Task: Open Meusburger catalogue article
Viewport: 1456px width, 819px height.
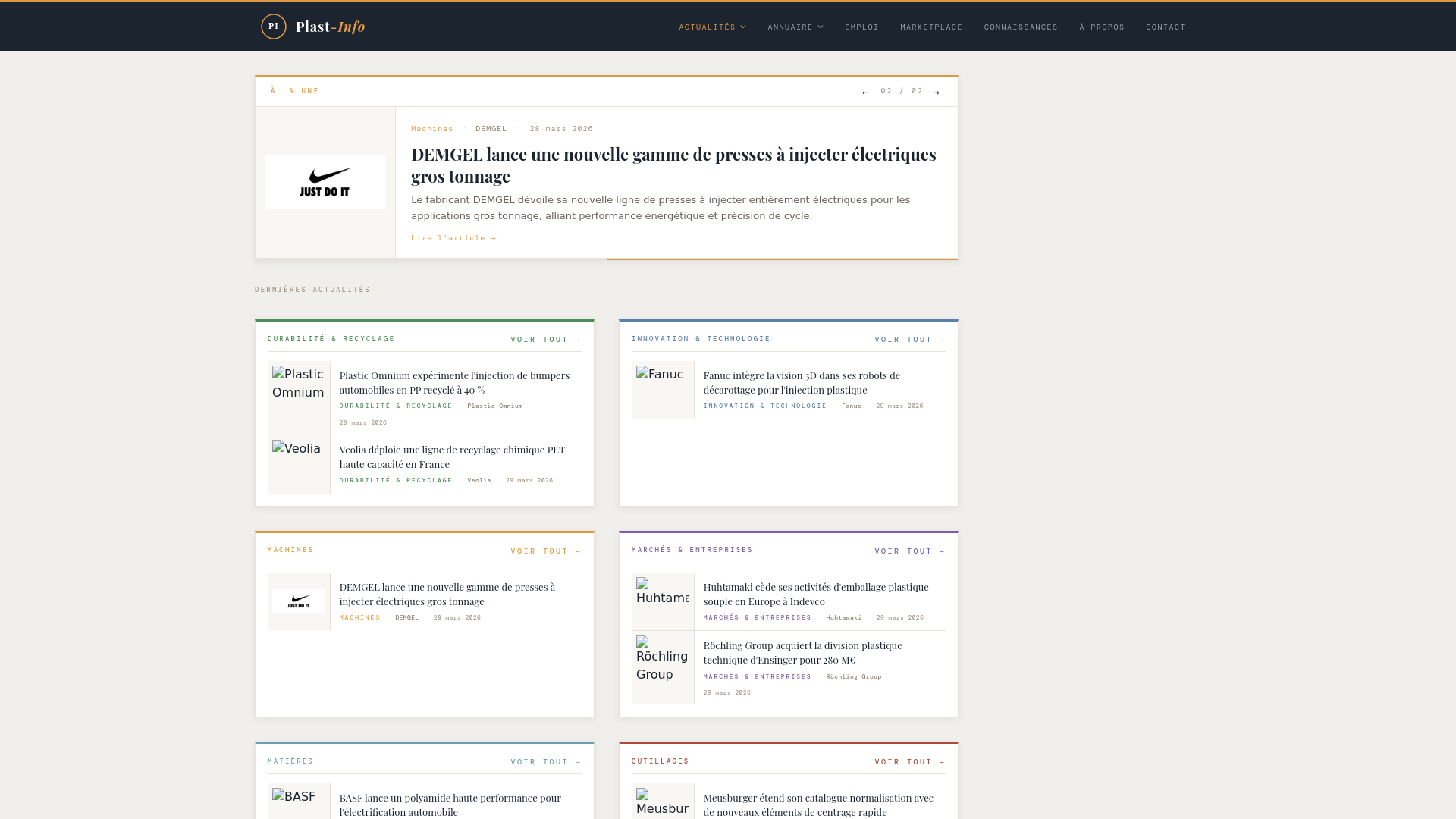Action: (x=818, y=805)
